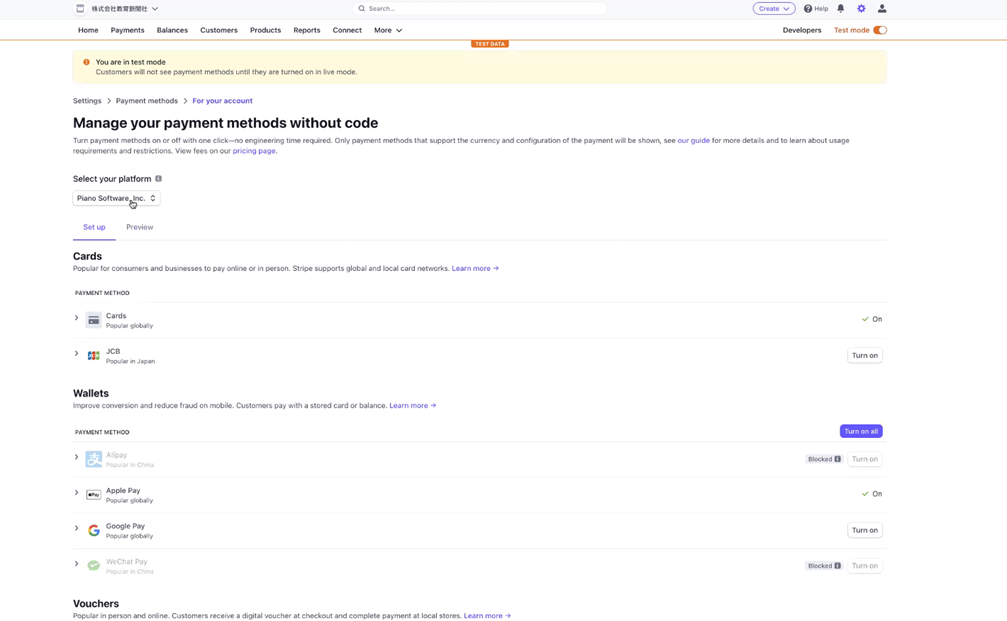The width and height of the screenshot is (1007, 621).
Task: Open the More menu dropdown
Action: click(388, 30)
